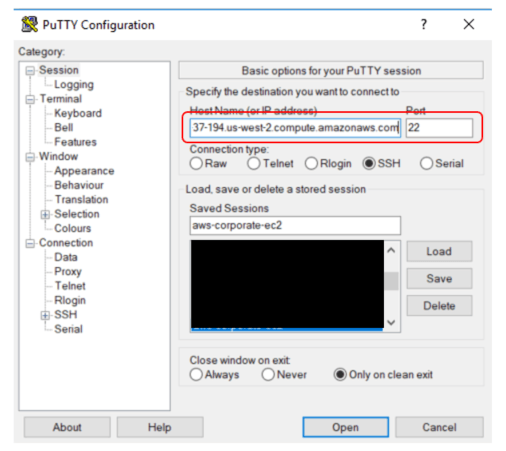Click the About button

pos(67,427)
